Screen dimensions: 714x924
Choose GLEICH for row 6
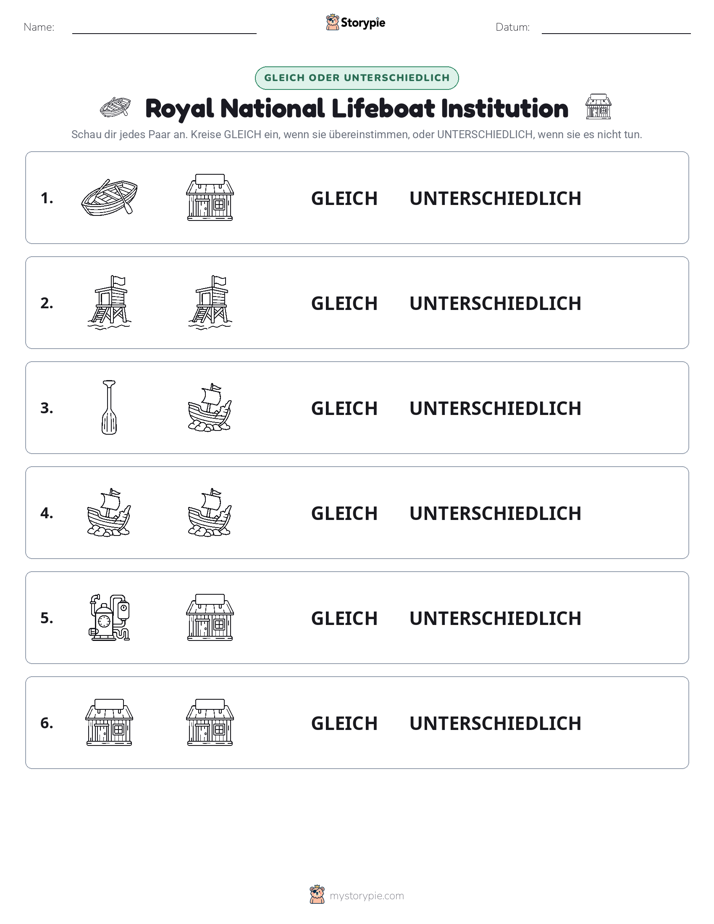click(x=344, y=723)
